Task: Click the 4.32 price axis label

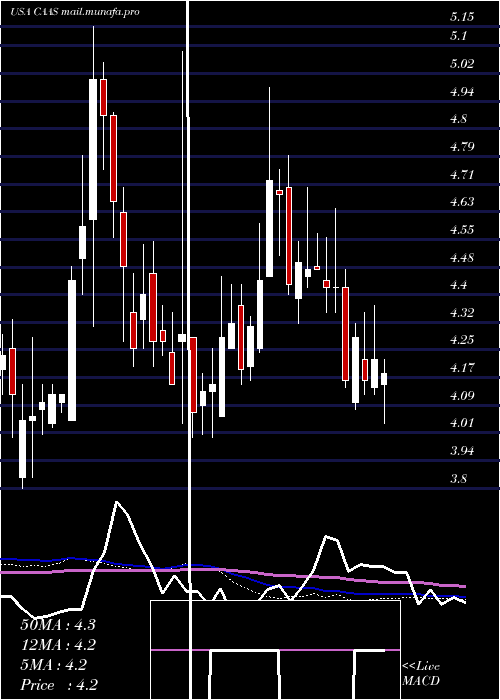Action: [x=462, y=312]
